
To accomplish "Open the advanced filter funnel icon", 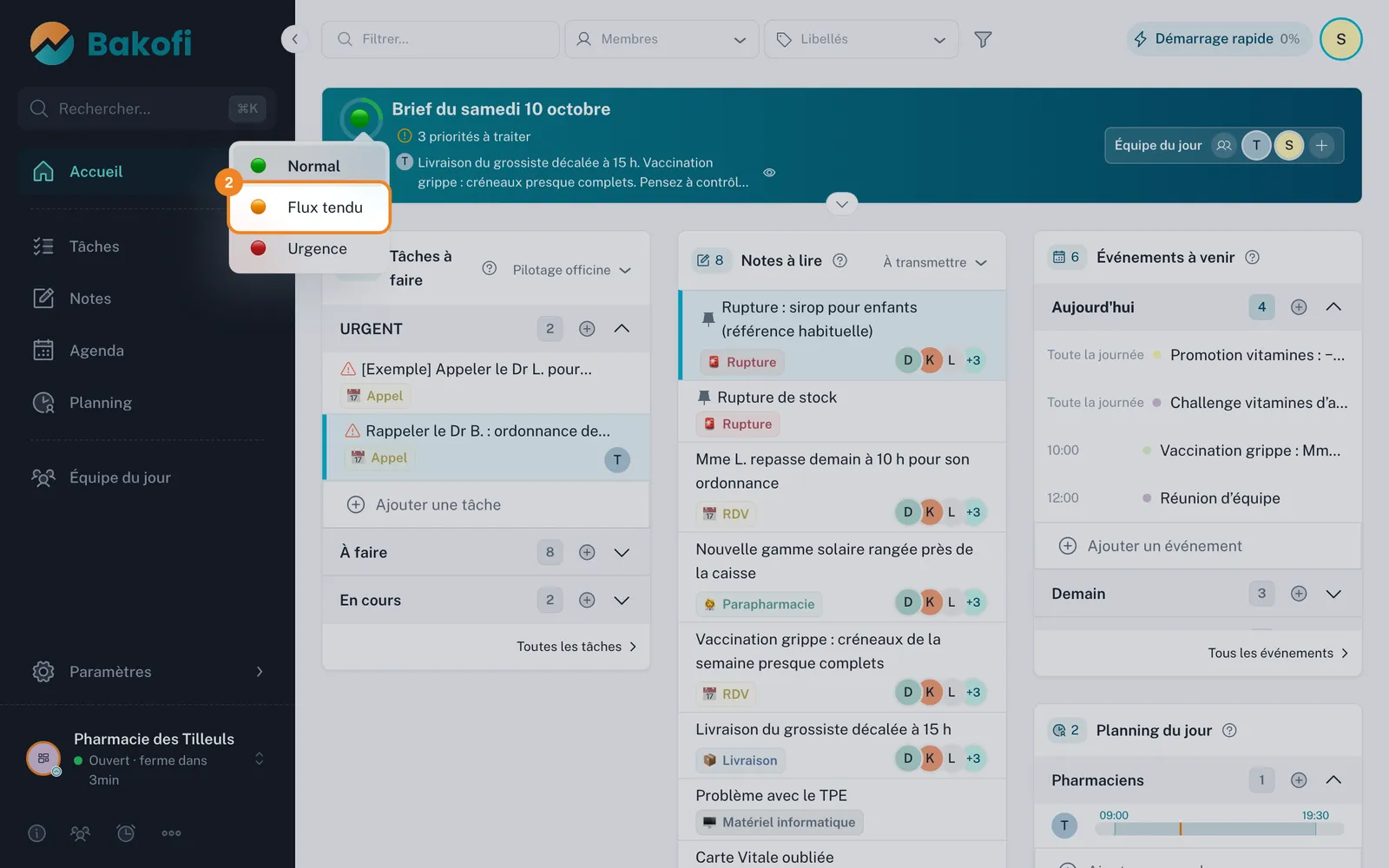I will tap(983, 39).
